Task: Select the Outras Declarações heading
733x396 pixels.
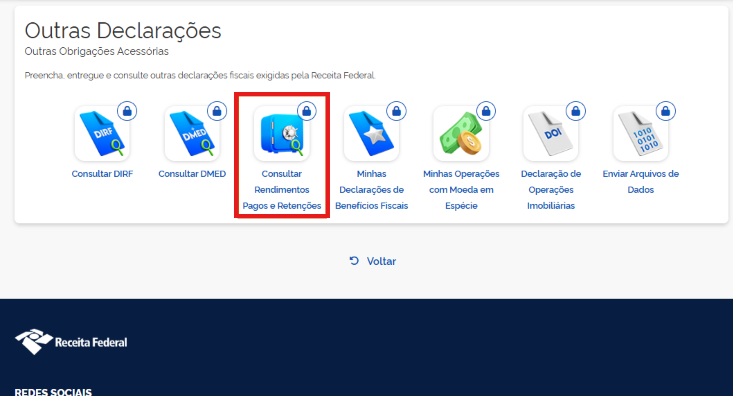Action: pos(123,31)
